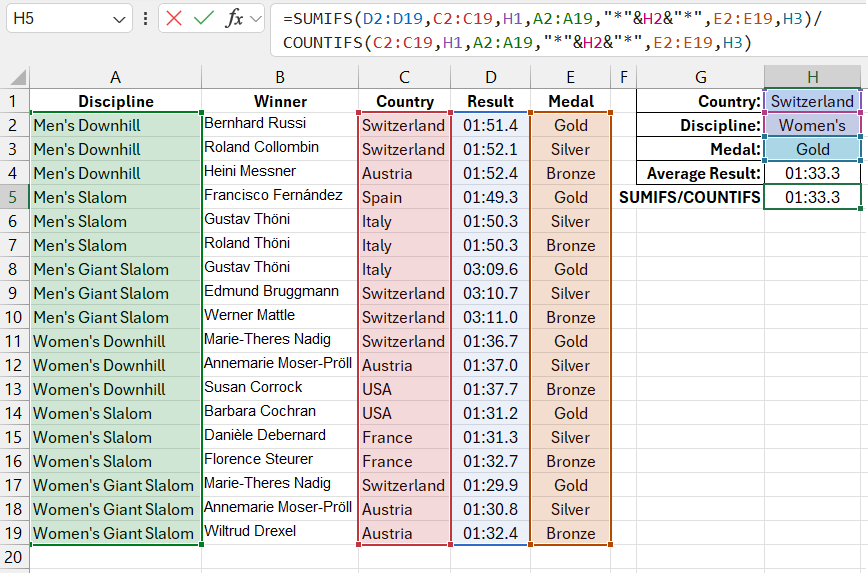The image size is (868, 573).
Task: Select the cell with Francisco Fernández
Action: (x=280, y=197)
